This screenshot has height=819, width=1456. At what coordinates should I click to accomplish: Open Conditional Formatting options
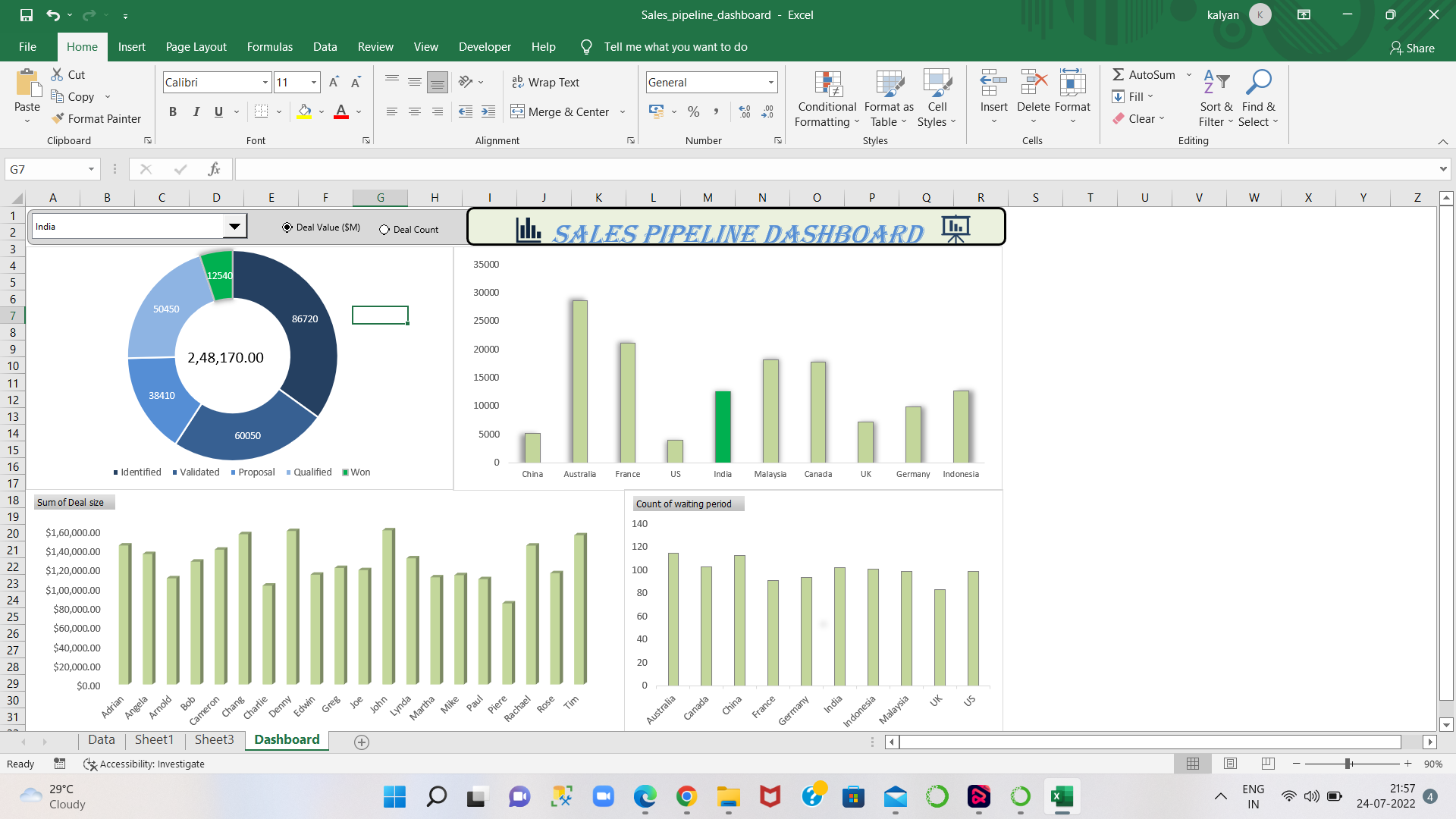pos(826,99)
